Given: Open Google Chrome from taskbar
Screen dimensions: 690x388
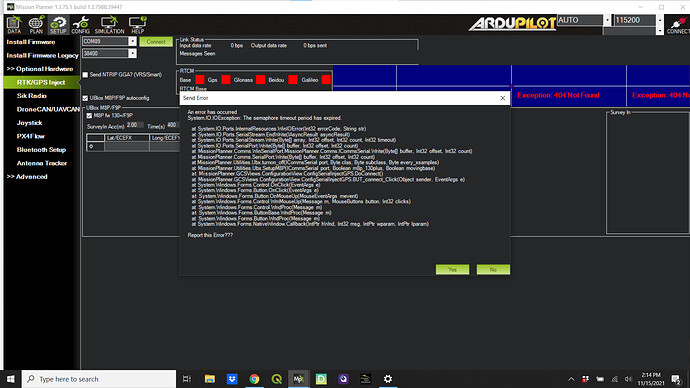Looking at the screenshot, I should pos(254,379).
